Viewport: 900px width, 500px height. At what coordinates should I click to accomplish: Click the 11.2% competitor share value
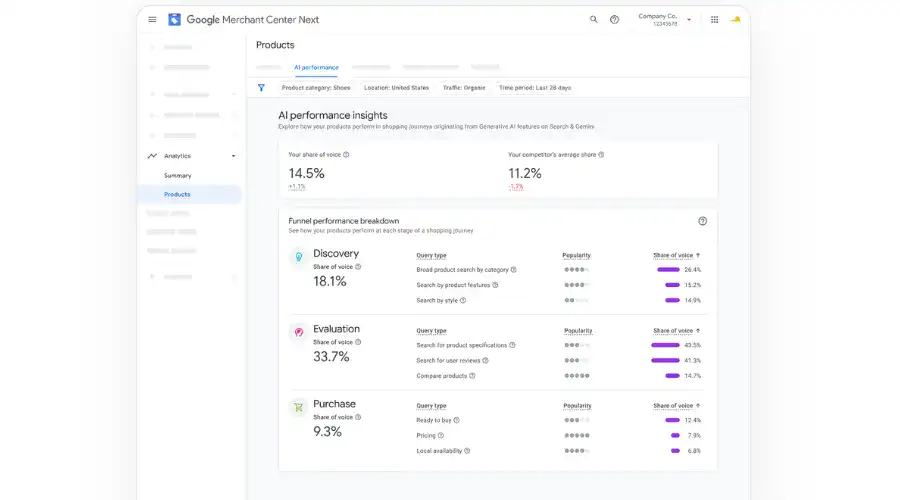pyautogui.click(x=525, y=173)
